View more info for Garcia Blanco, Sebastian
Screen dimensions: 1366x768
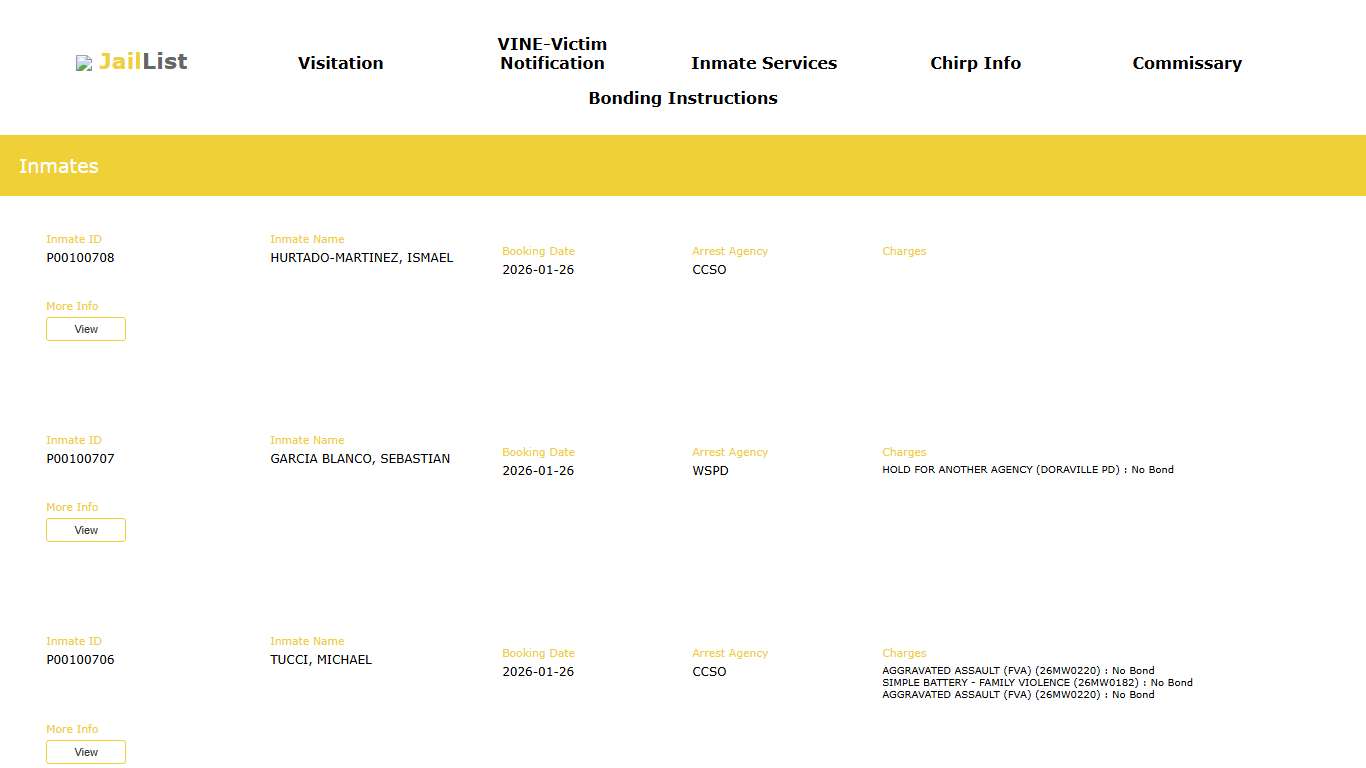point(86,530)
